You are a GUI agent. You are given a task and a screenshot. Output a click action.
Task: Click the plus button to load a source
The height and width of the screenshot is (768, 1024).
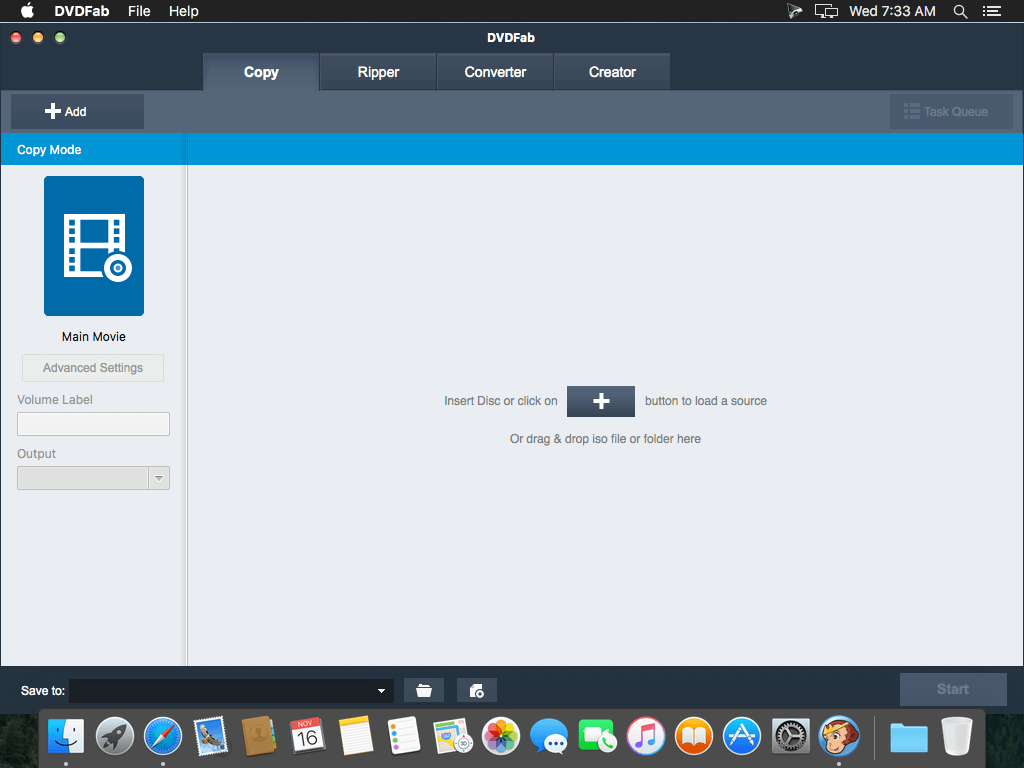(600, 401)
